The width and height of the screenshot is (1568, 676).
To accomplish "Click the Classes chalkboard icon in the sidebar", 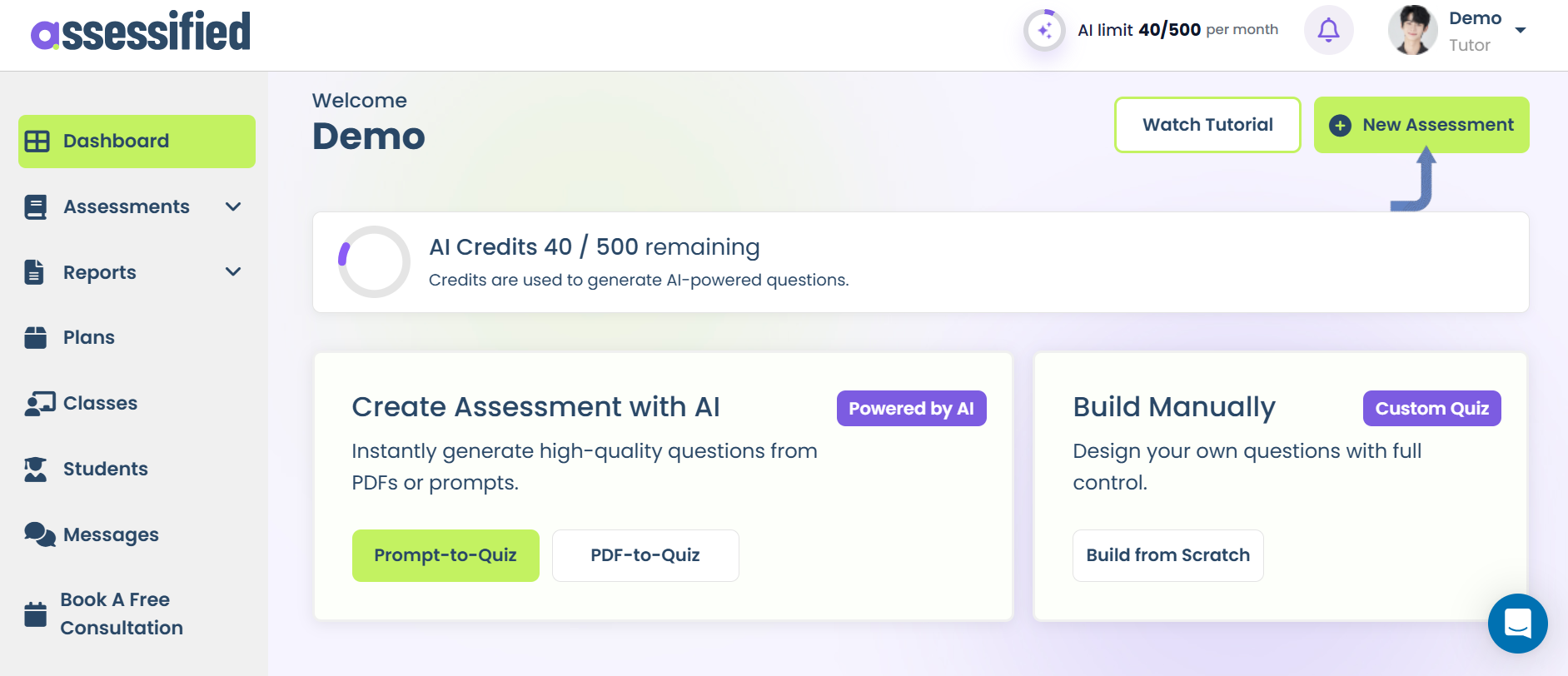I will (x=38, y=404).
